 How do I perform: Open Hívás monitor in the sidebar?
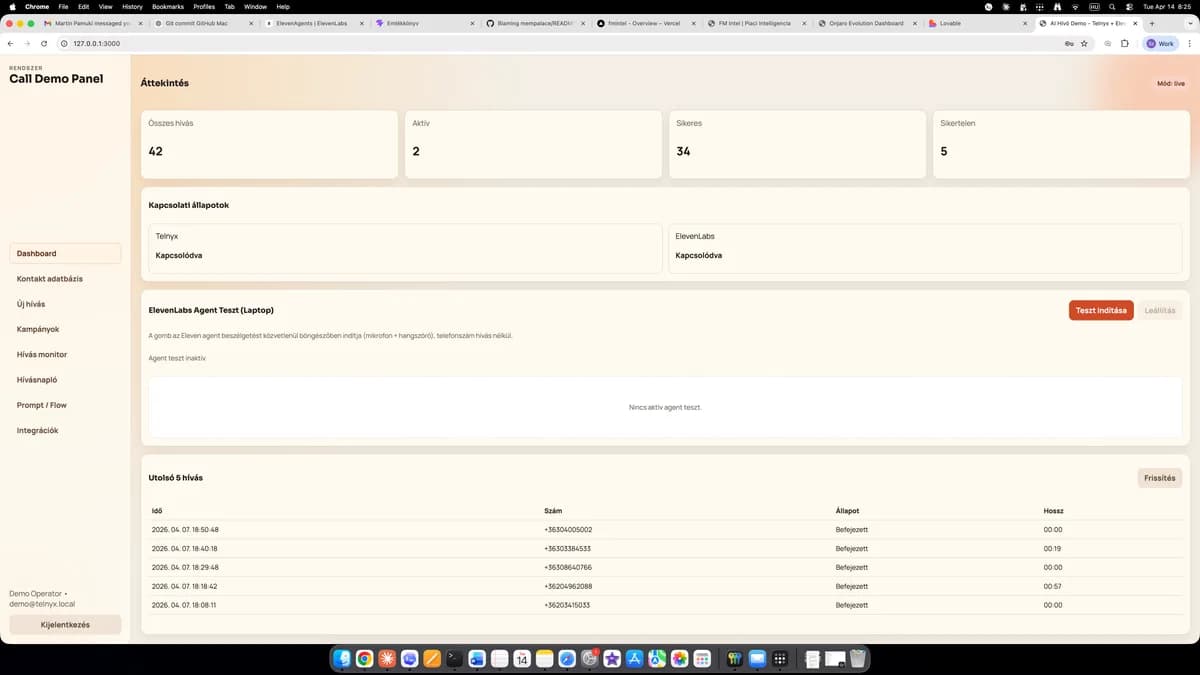(65, 354)
